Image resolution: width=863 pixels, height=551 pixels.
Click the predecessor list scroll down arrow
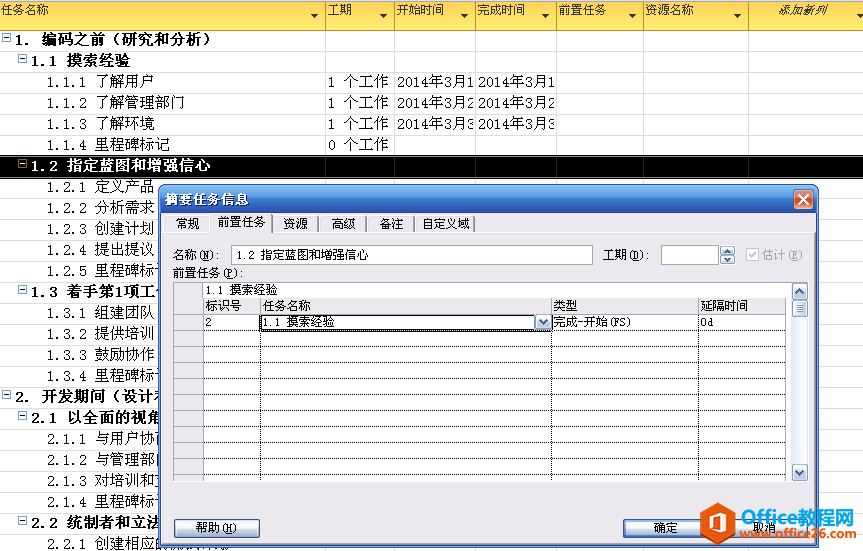[800, 472]
